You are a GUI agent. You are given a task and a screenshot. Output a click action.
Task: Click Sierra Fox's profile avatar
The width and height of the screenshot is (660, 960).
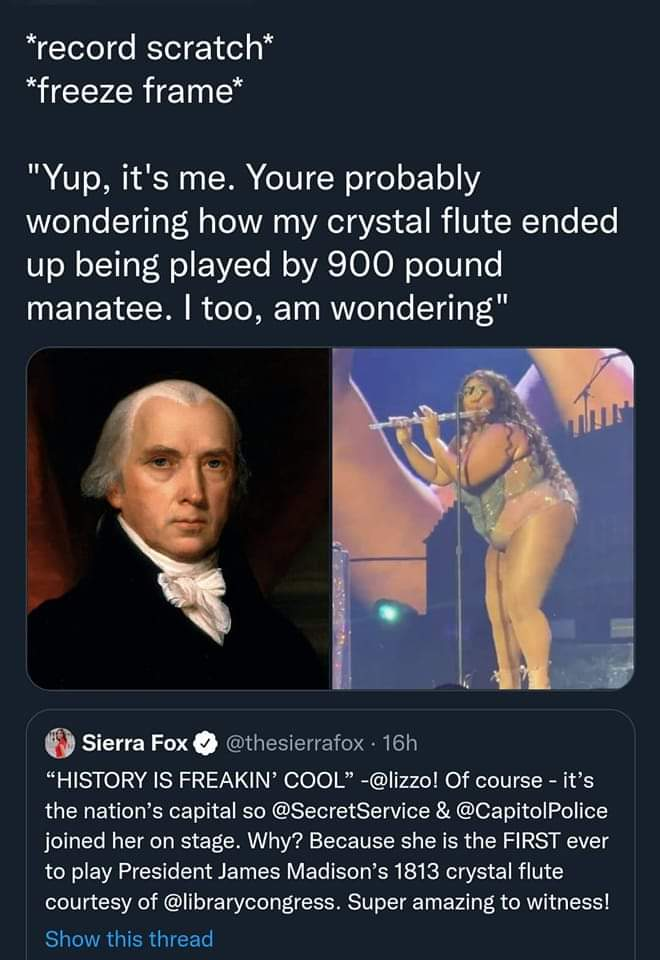click(60, 743)
